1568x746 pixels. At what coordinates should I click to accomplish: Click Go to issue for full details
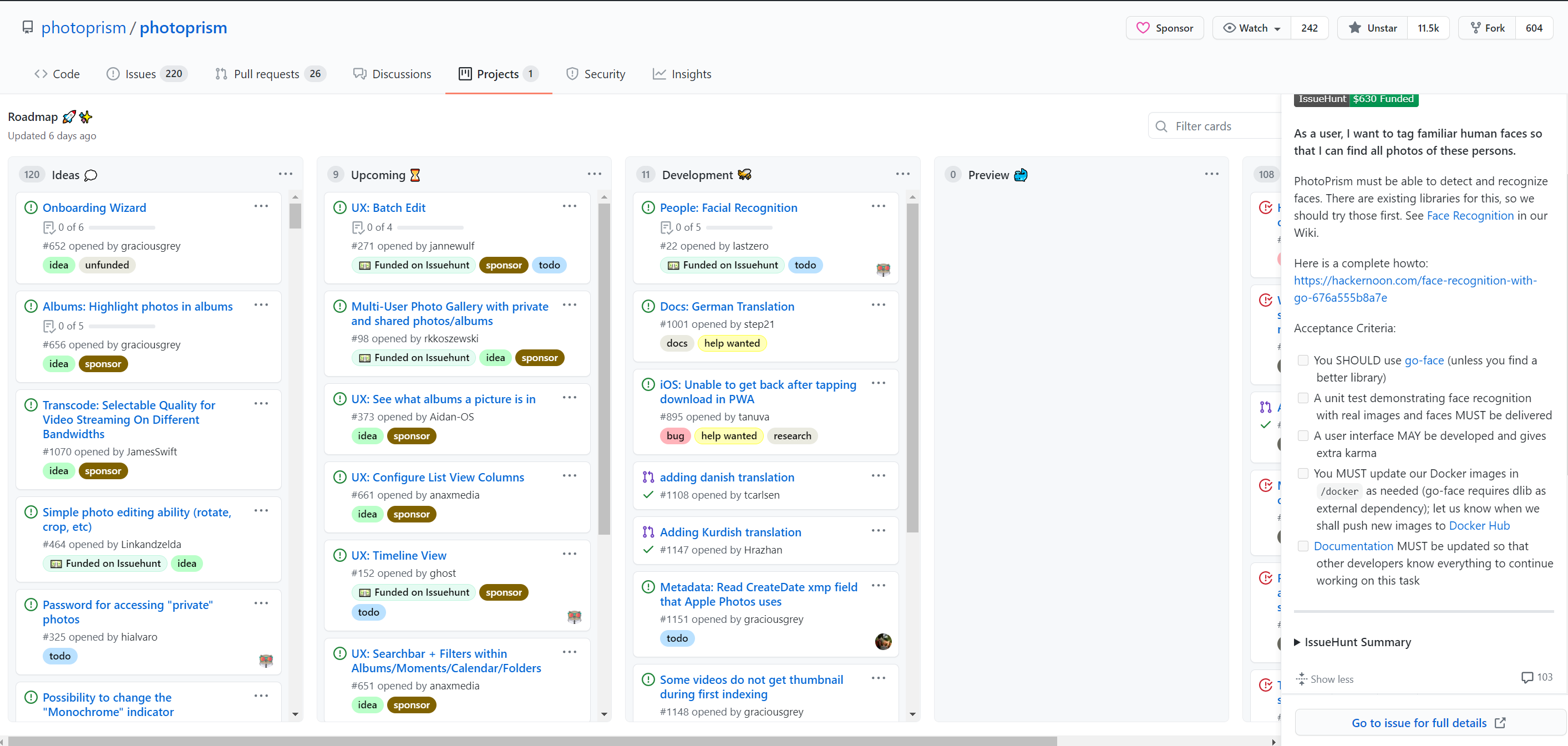click(x=1418, y=723)
